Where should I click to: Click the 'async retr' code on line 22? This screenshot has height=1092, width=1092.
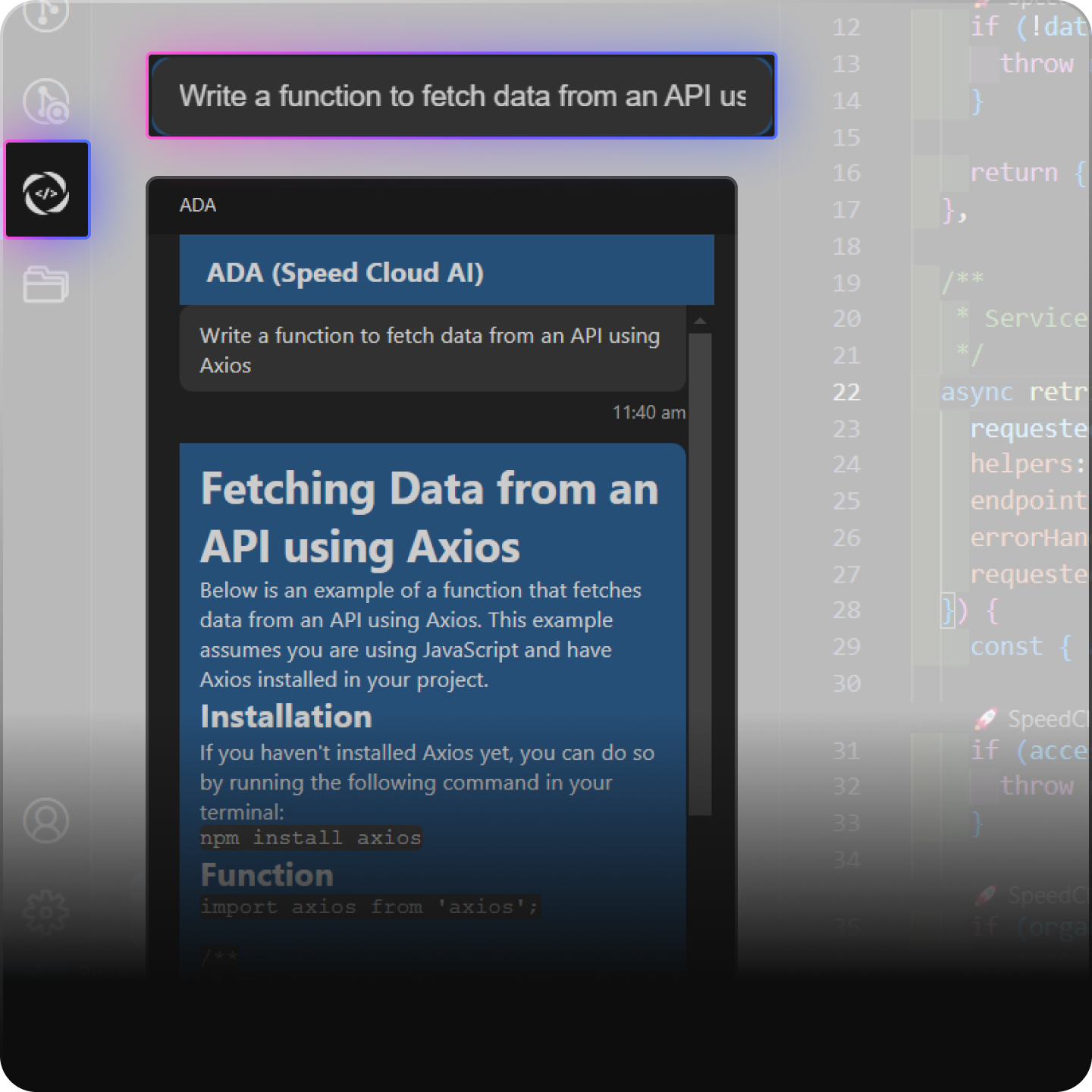coord(1016,393)
